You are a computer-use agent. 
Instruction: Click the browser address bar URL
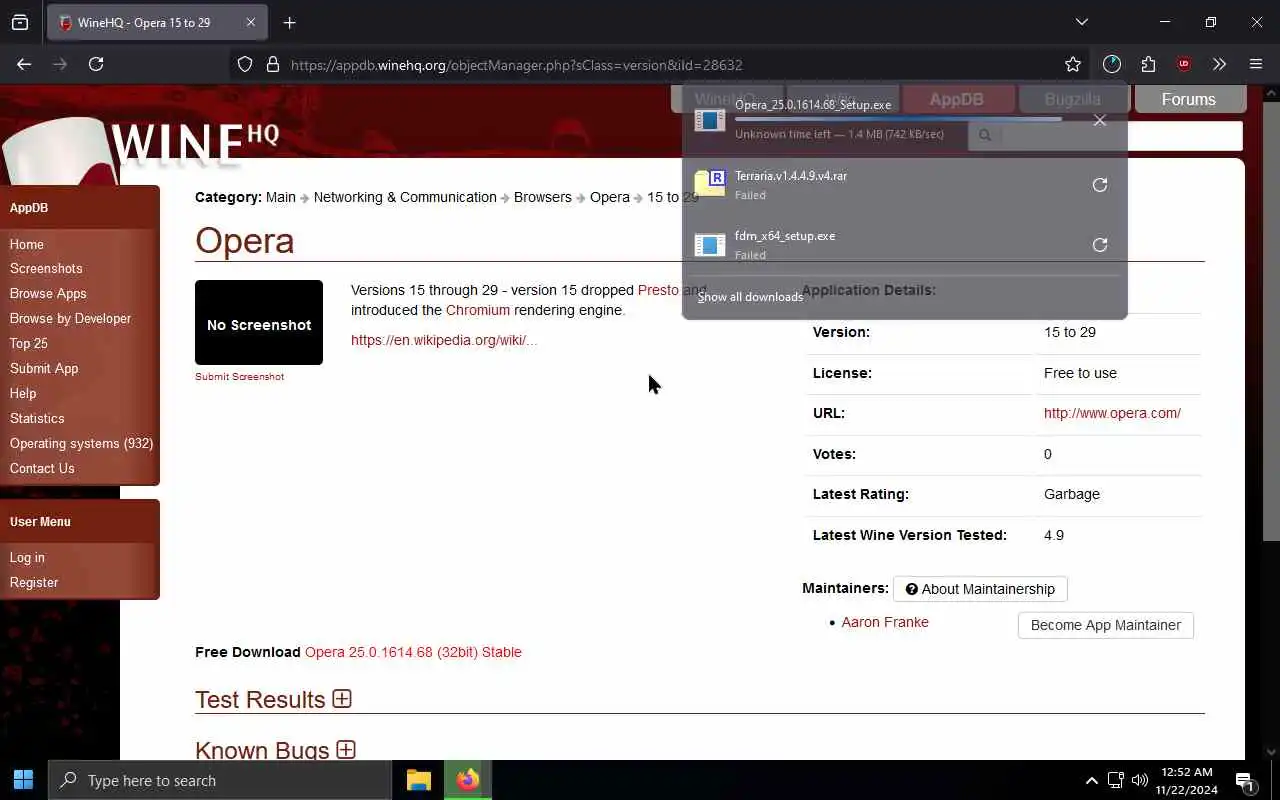pyautogui.click(x=516, y=64)
